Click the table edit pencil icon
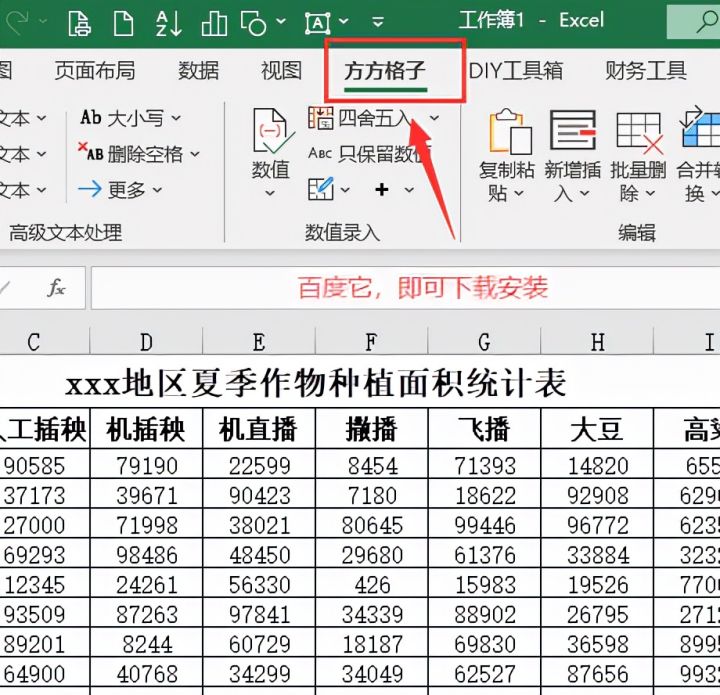The width and height of the screenshot is (720, 695). coord(321,189)
